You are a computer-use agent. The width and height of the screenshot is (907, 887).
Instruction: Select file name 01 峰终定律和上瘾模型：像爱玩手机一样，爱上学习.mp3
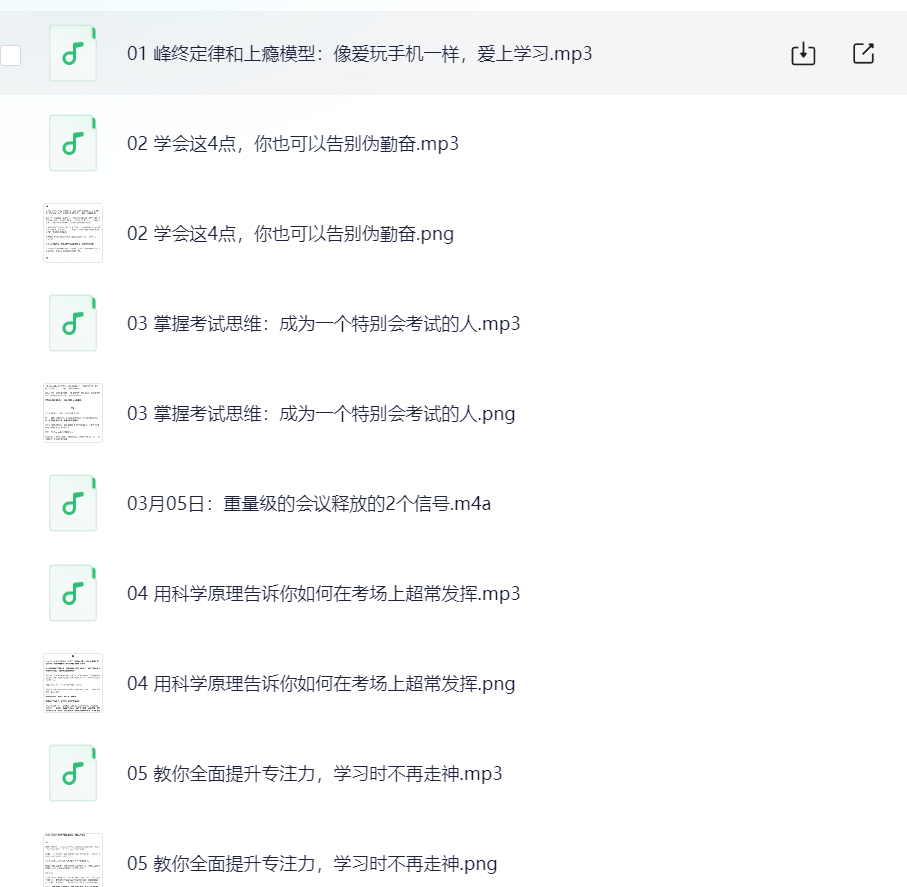[x=359, y=54]
